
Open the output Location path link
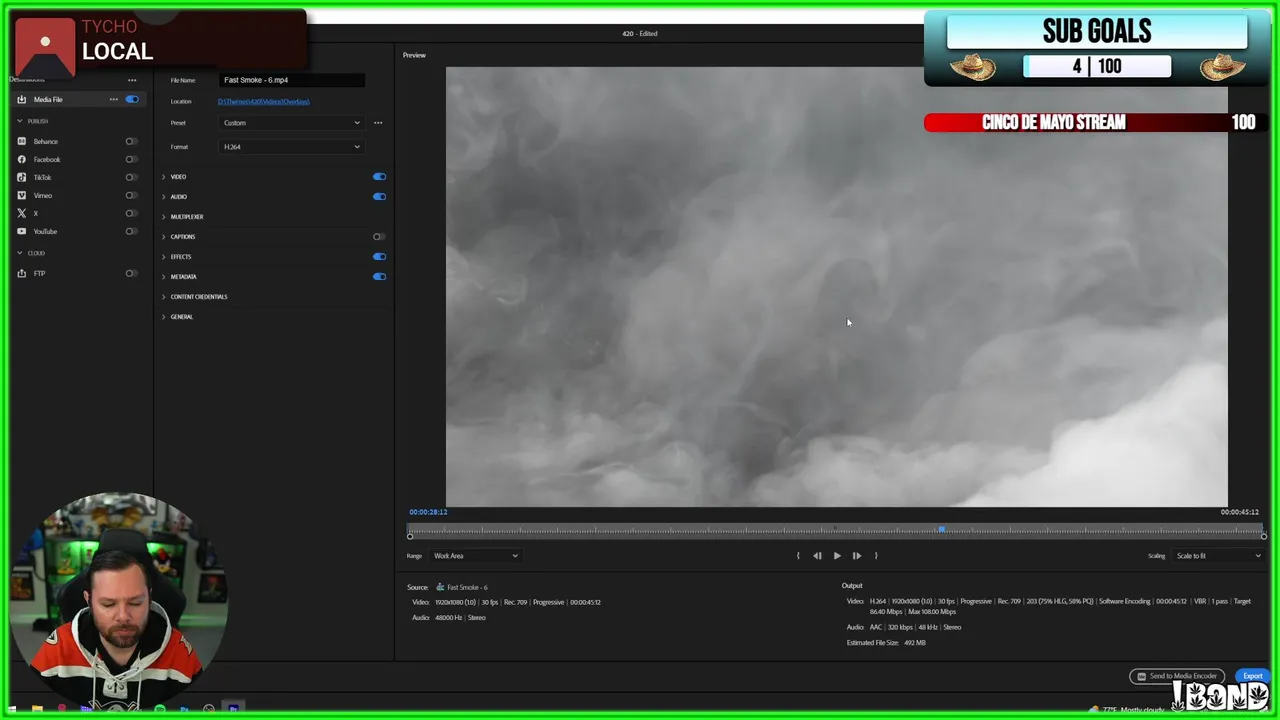pyautogui.click(x=263, y=102)
